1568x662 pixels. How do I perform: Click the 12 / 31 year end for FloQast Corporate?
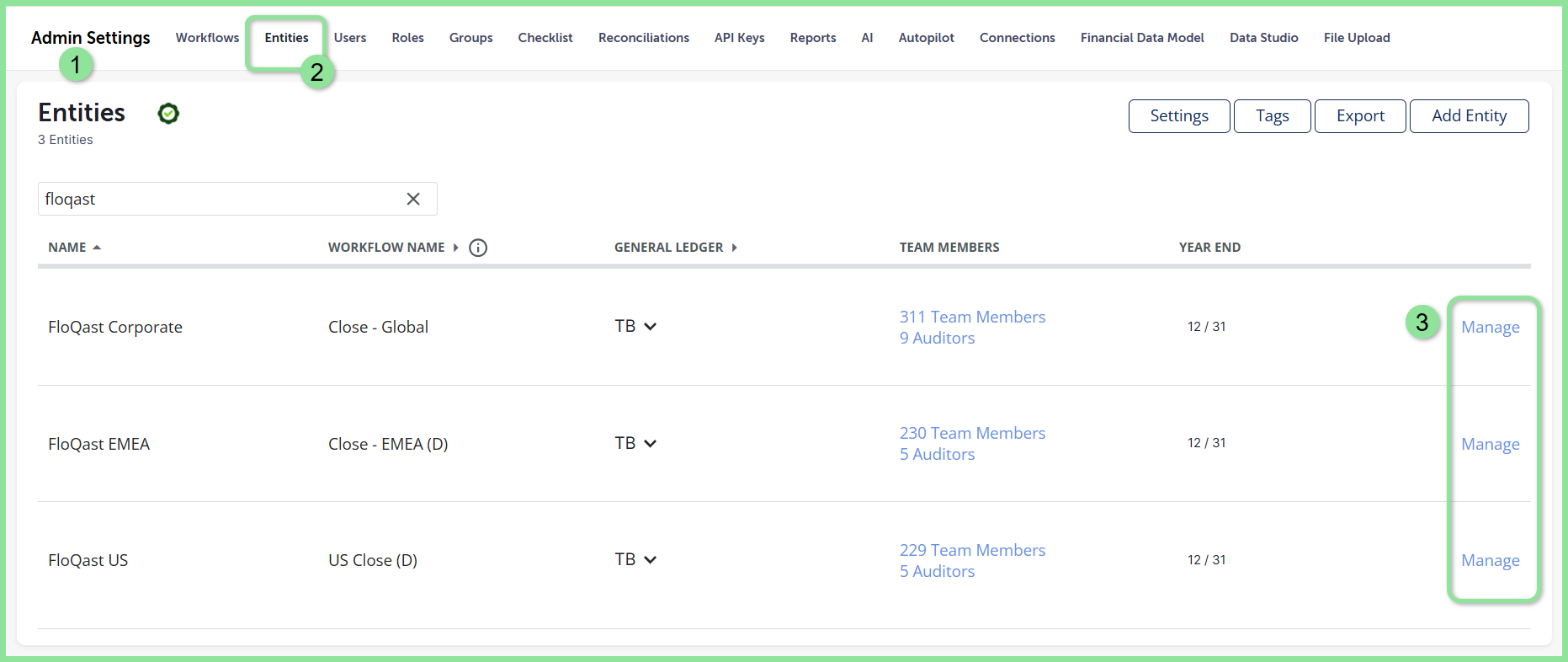pyautogui.click(x=1207, y=327)
